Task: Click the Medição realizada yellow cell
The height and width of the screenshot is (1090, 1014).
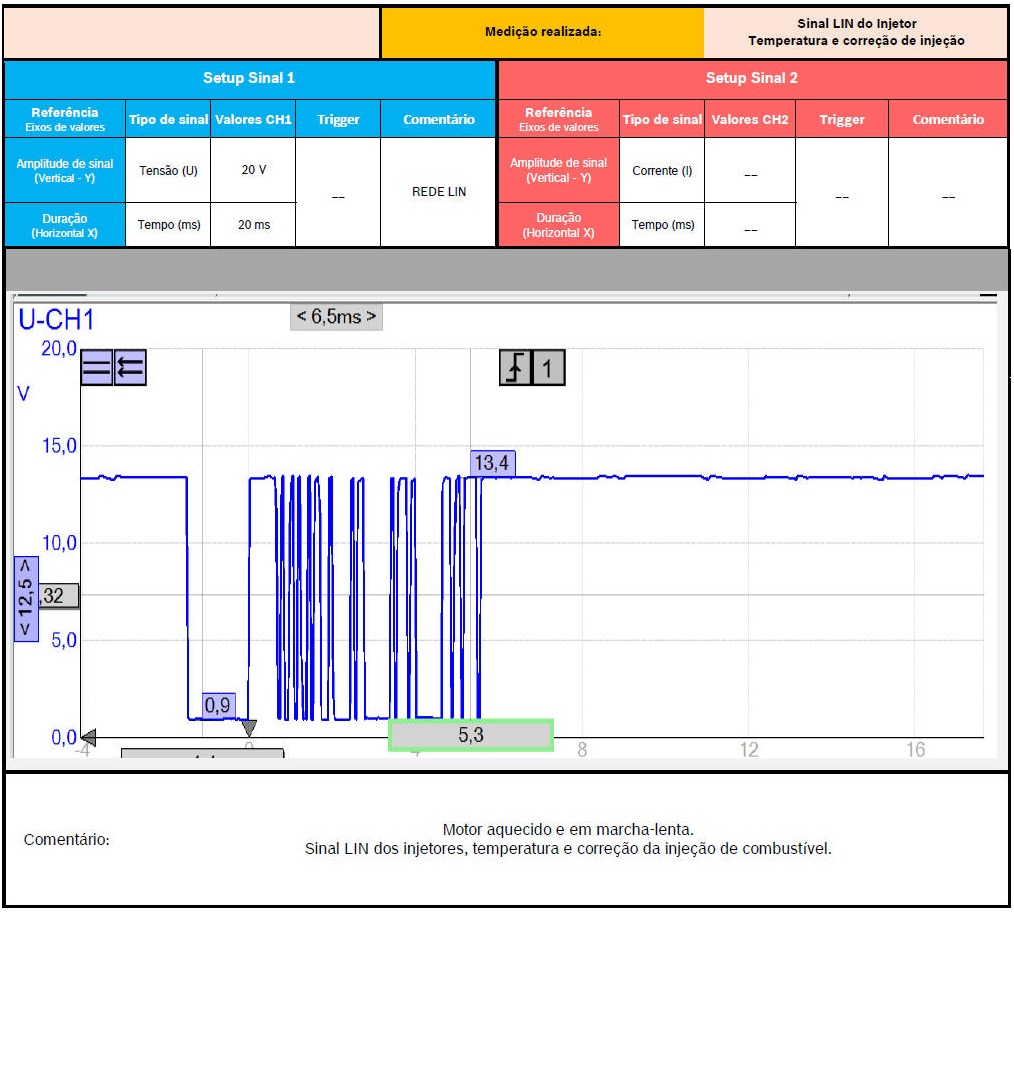Action: click(x=542, y=32)
